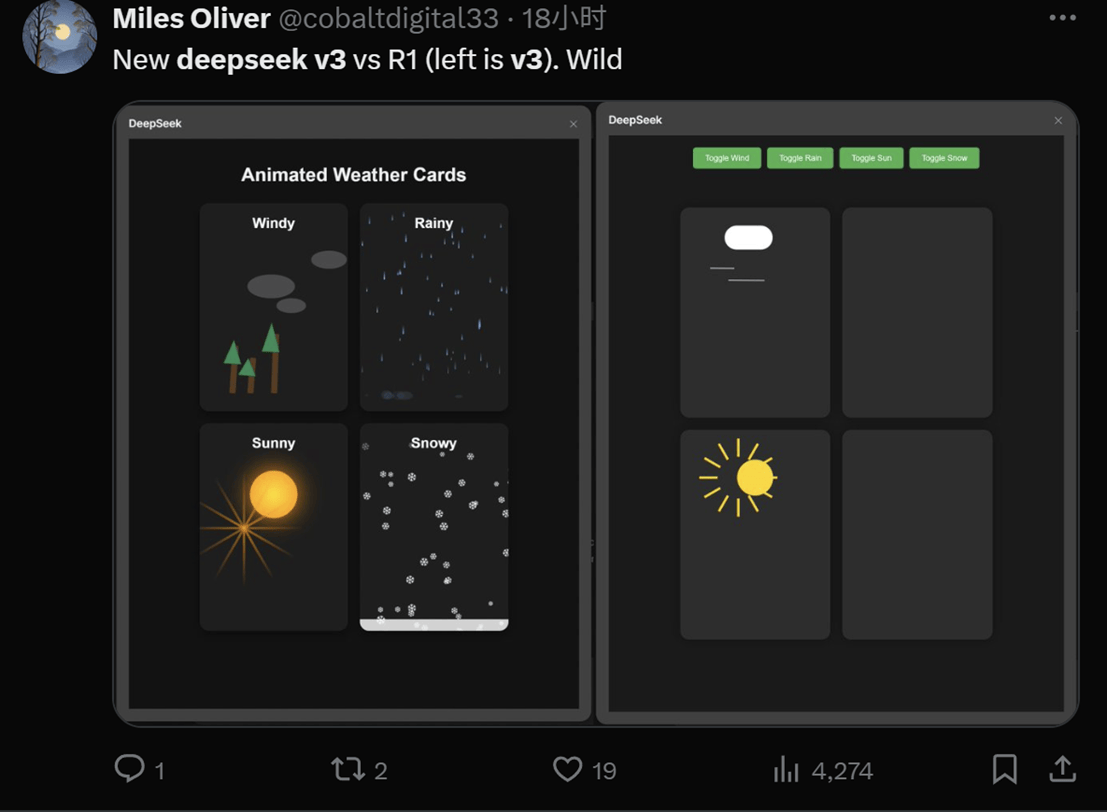Click Miles Oliver's profile avatar
The height and width of the screenshot is (812, 1107).
coord(59,37)
